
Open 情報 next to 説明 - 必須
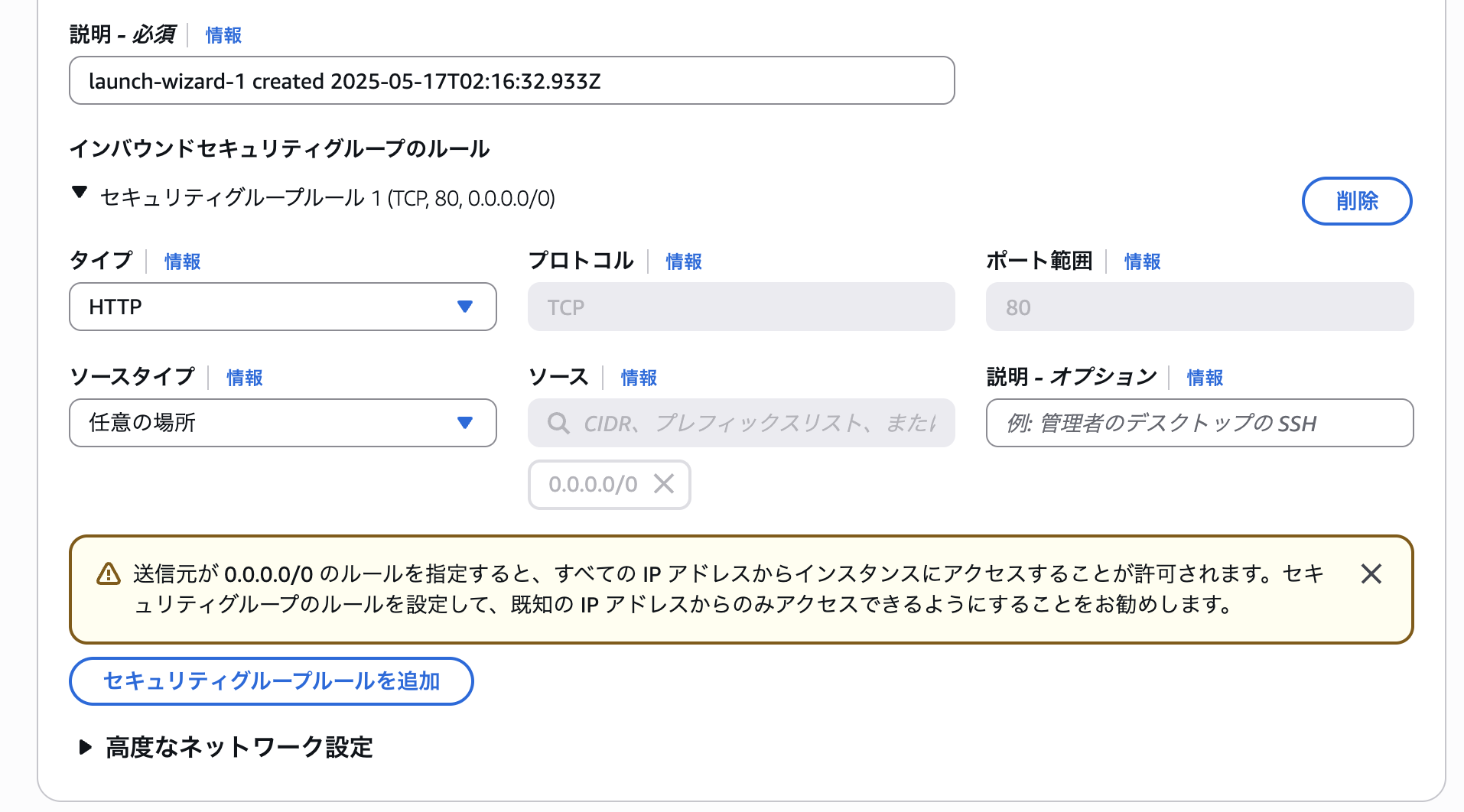[222, 35]
